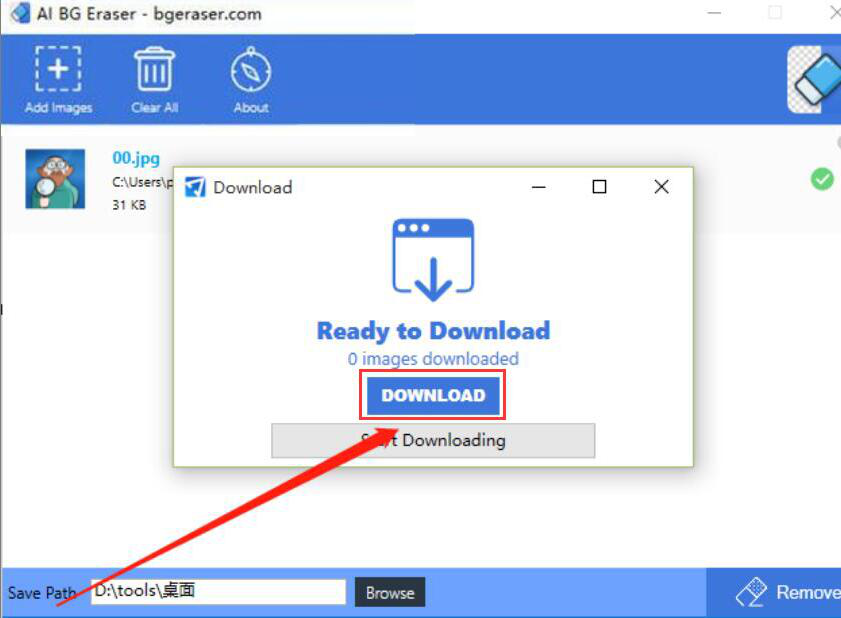Click the Download dialog title icon
Viewport: 841px width, 618px height.
pos(195,187)
